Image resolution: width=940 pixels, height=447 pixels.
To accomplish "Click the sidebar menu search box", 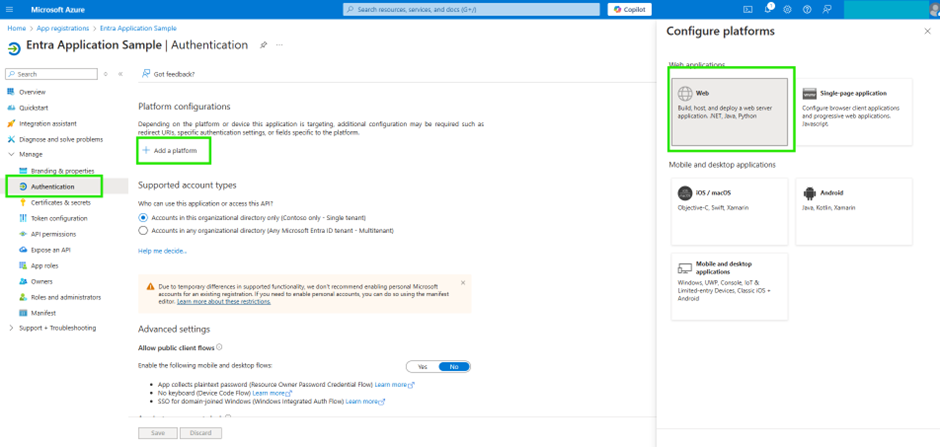I will click(x=51, y=74).
